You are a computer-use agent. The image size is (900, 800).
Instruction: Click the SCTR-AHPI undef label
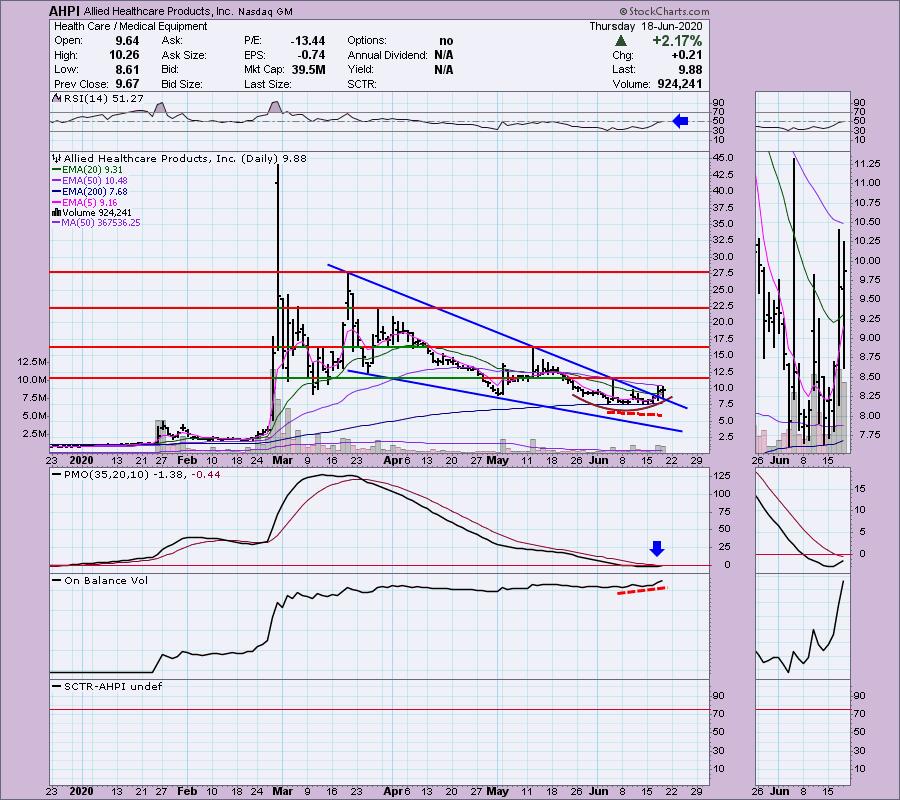pyautogui.click(x=112, y=686)
